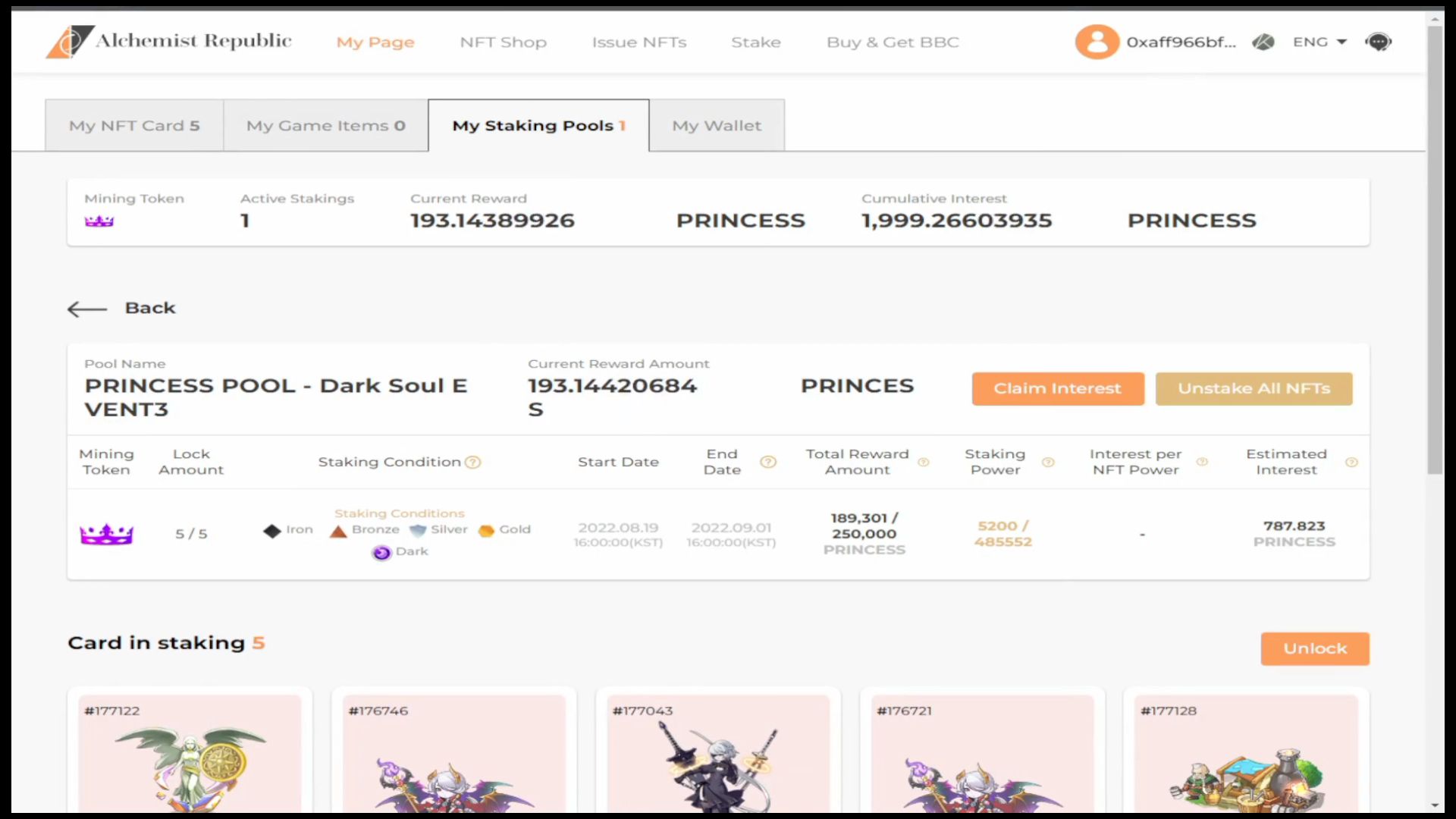Open Issue NFTs menu

[639, 42]
